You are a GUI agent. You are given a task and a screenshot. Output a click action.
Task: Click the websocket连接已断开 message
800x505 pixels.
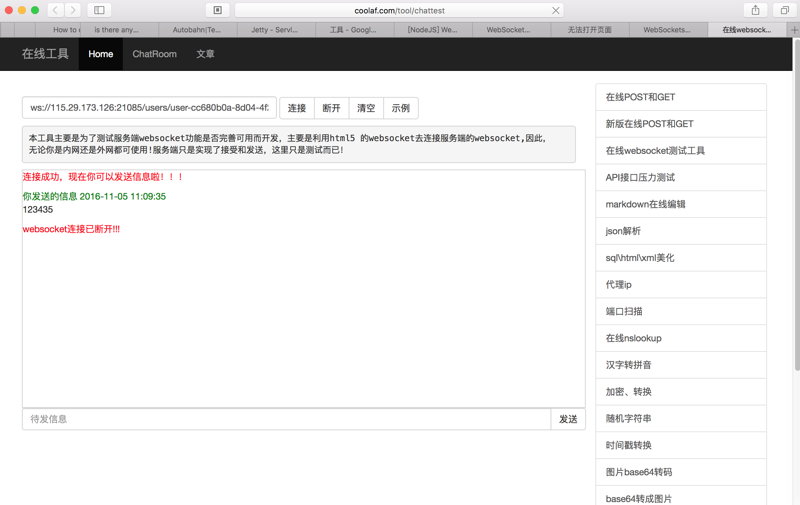(71, 229)
